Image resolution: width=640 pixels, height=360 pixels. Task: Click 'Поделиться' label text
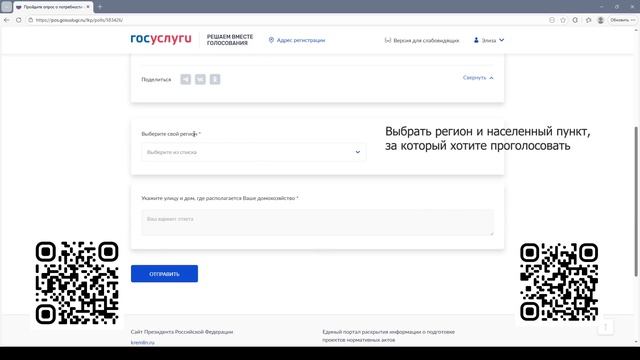click(156, 80)
